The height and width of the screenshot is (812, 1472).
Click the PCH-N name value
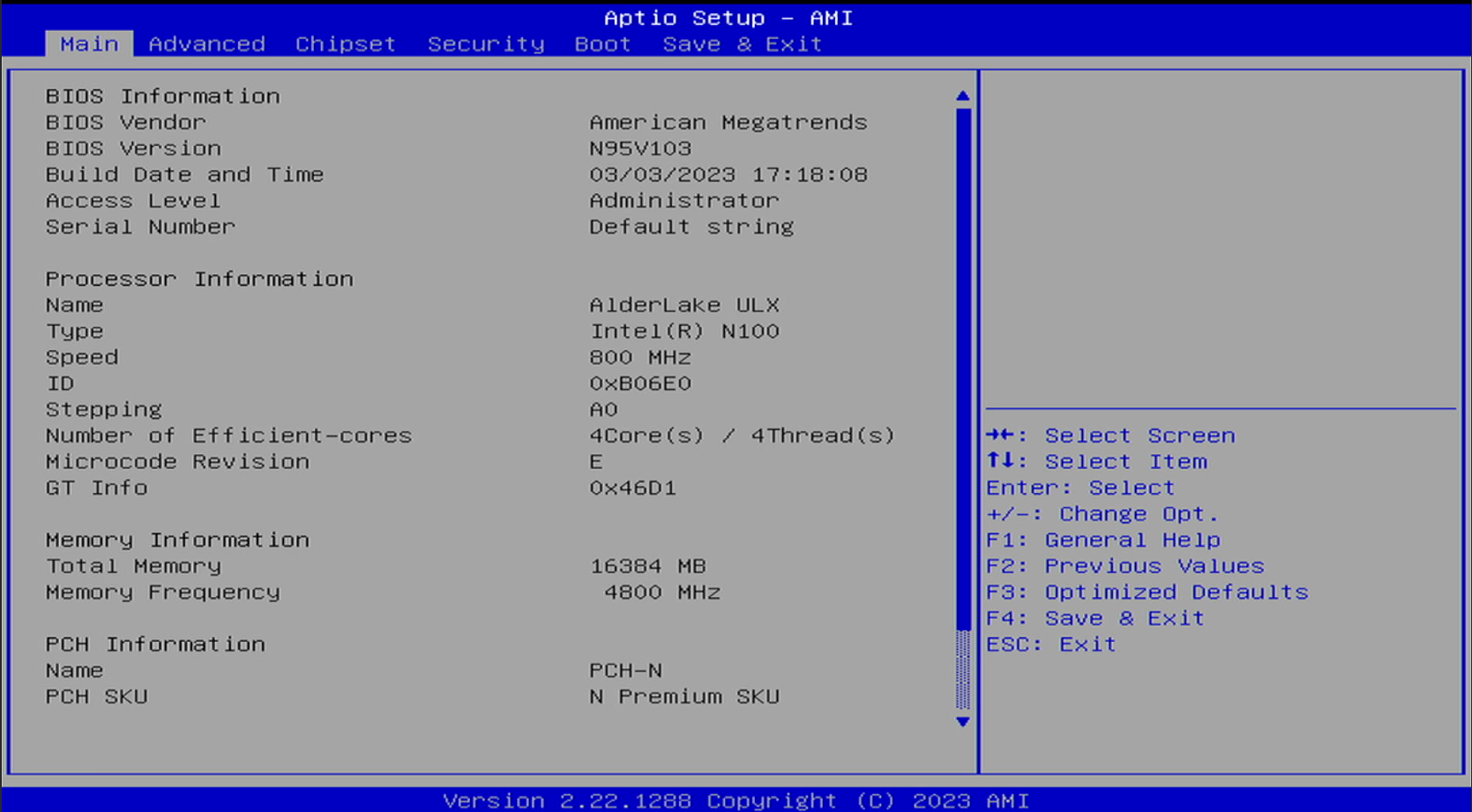[x=625, y=670]
